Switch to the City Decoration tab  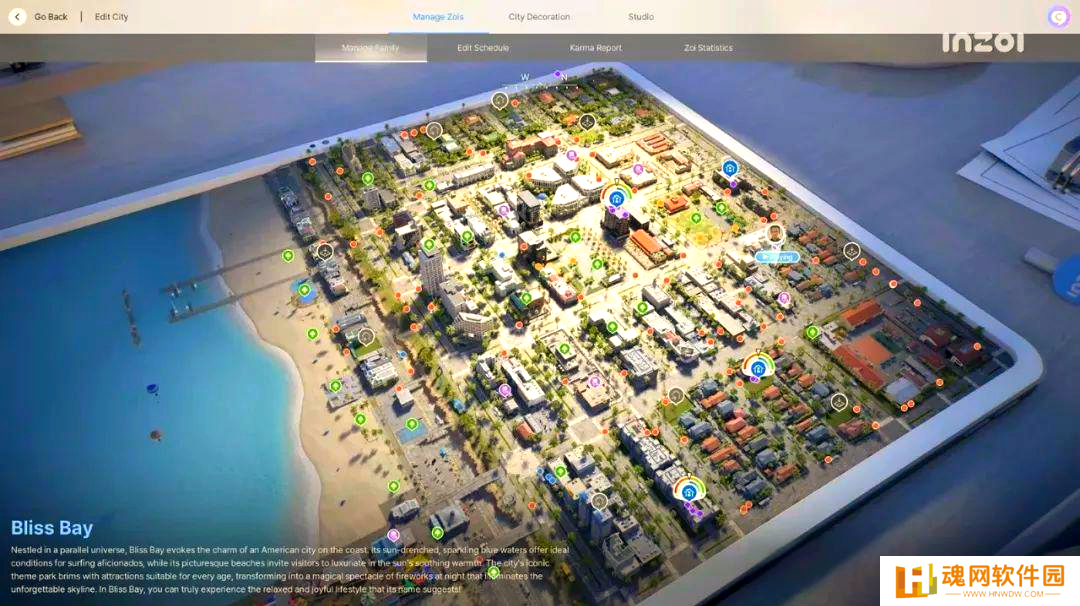coord(539,17)
